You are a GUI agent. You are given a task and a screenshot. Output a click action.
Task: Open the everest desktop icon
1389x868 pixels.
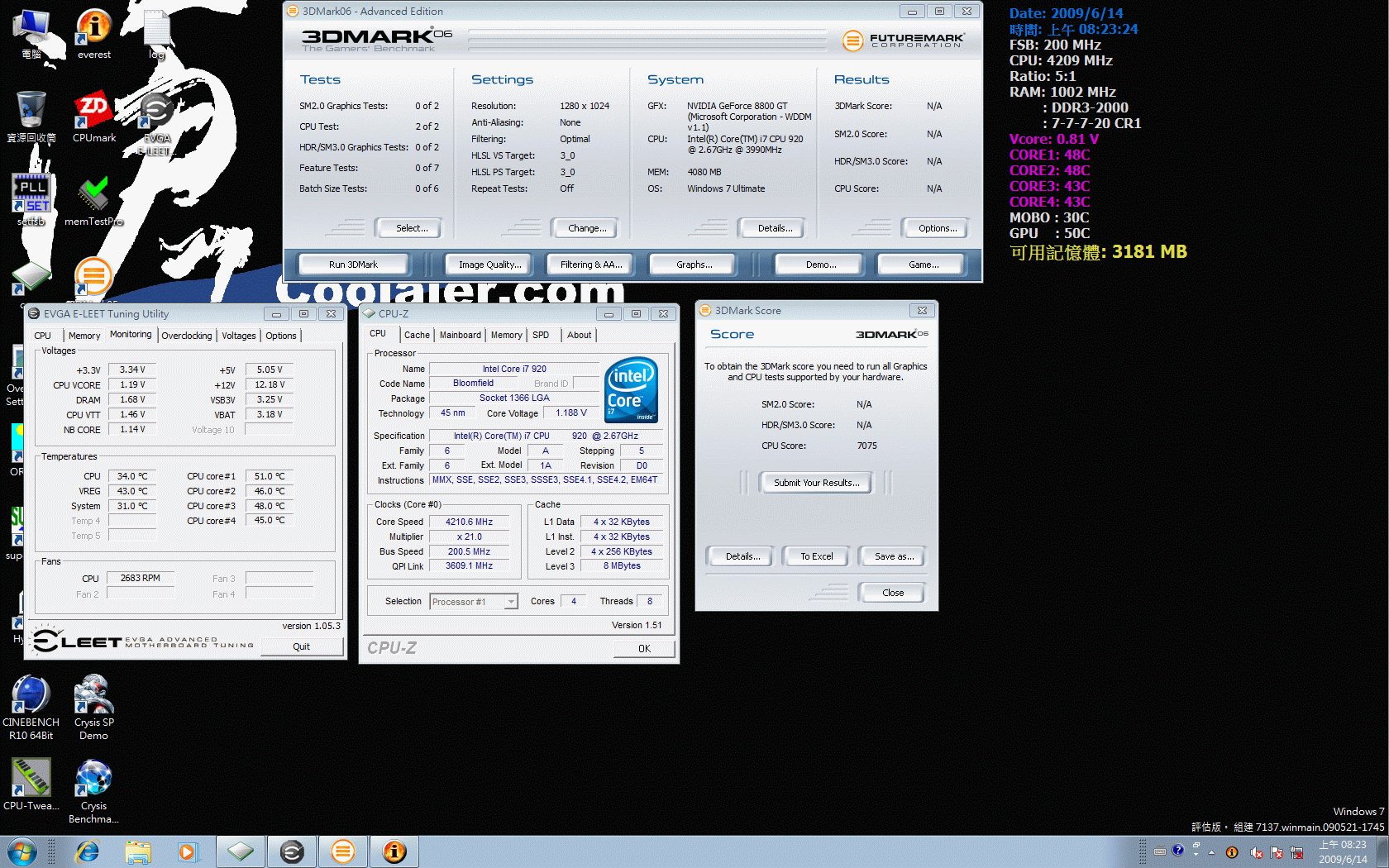click(x=93, y=34)
